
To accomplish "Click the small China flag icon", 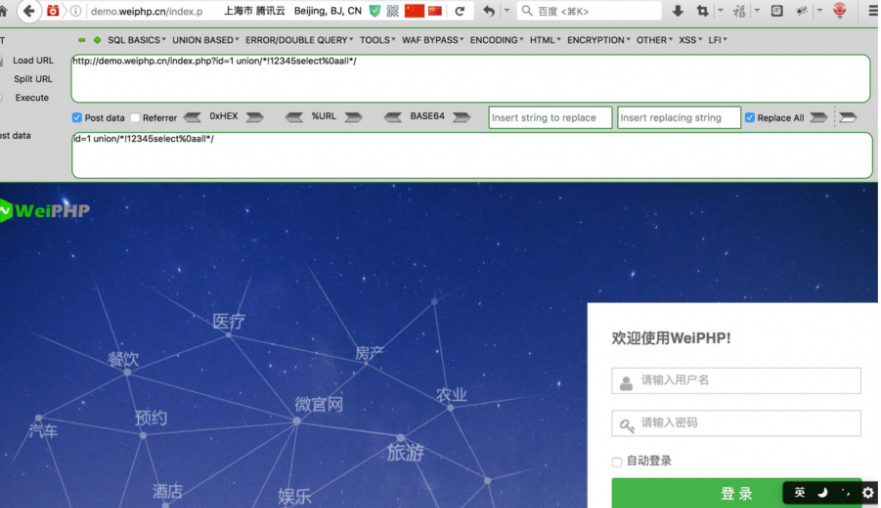I will 435,11.
